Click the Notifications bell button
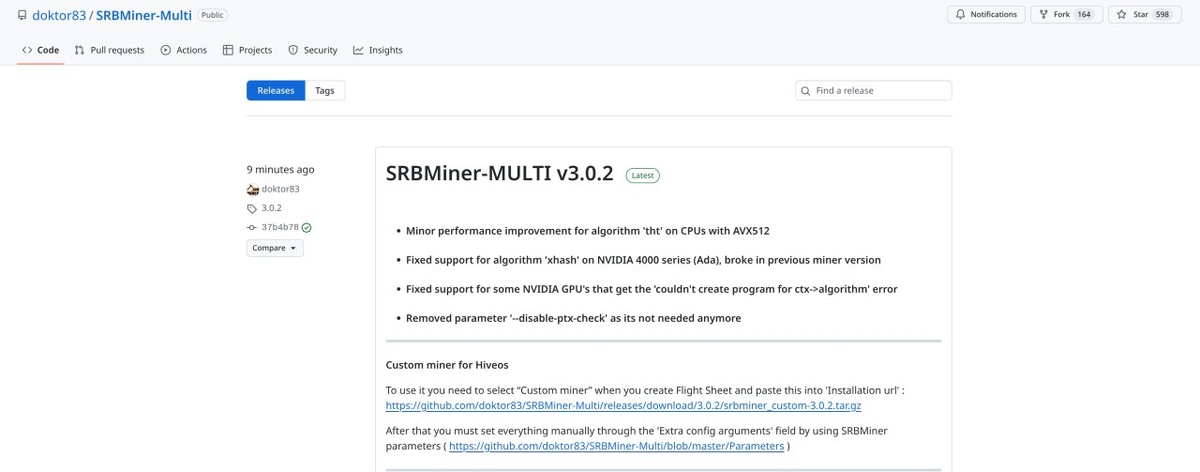Image resolution: width=1200 pixels, height=472 pixels. [986, 15]
